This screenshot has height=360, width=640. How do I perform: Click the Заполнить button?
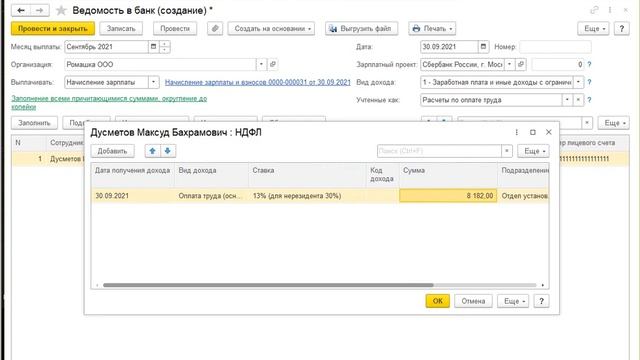tap(34, 123)
